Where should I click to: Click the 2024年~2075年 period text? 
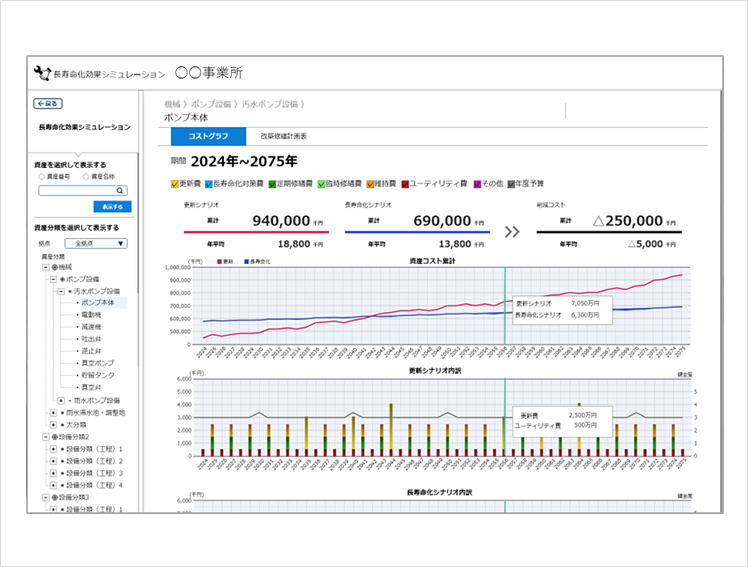click(x=244, y=162)
